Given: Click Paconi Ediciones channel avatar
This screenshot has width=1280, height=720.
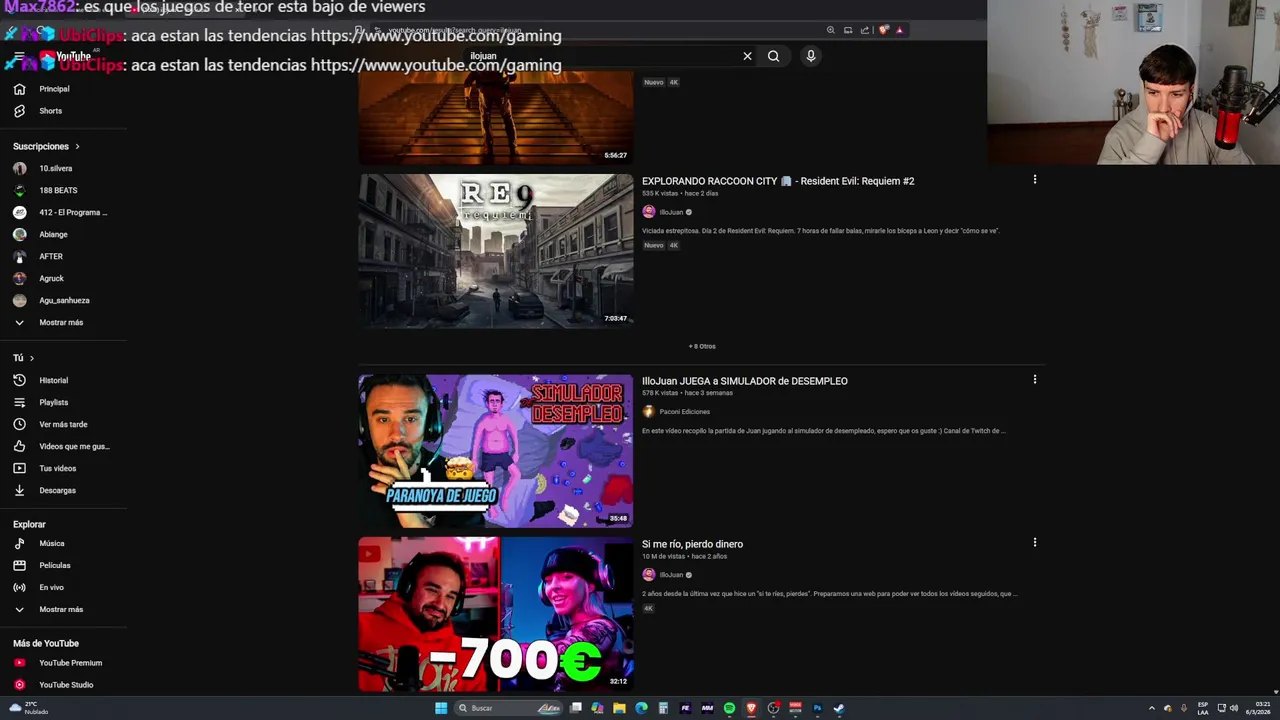Looking at the screenshot, I should pyautogui.click(x=649, y=411).
